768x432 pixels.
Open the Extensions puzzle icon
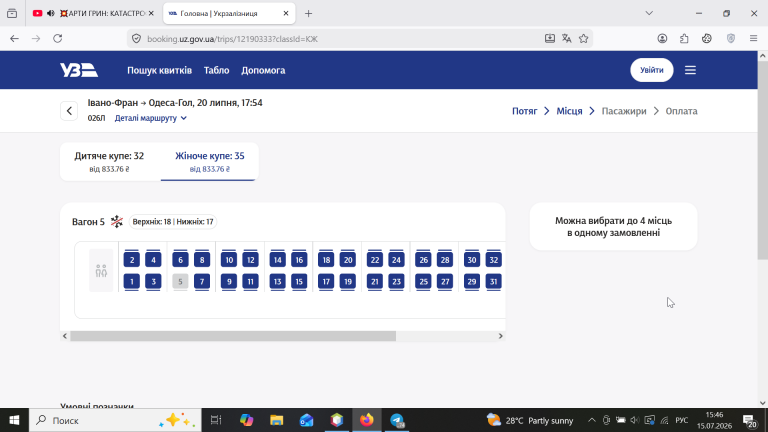684,39
